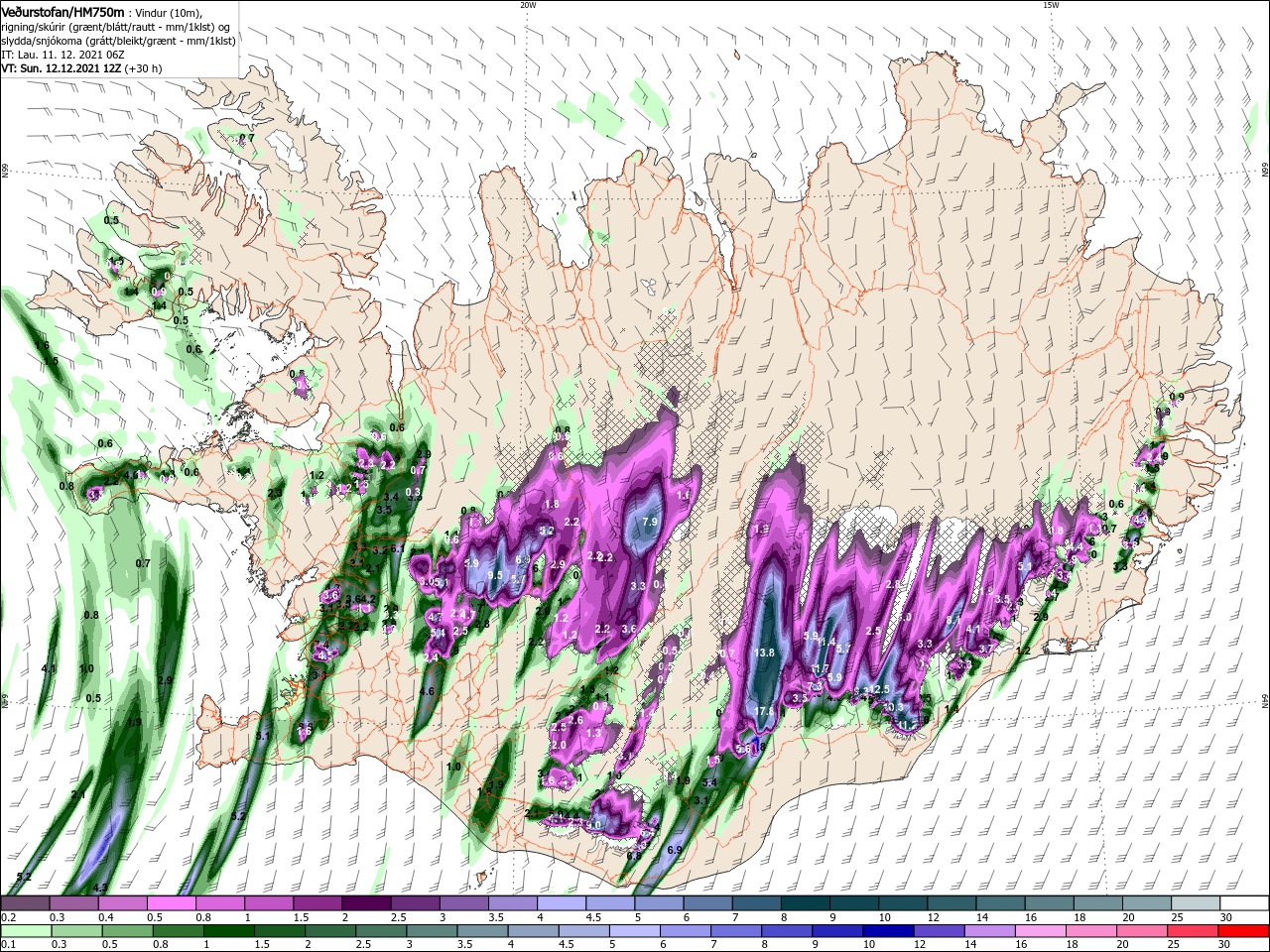Image resolution: width=1270 pixels, height=952 pixels.
Task: Click the '12' label on the upper legend
Action: click(x=934, y=917)
